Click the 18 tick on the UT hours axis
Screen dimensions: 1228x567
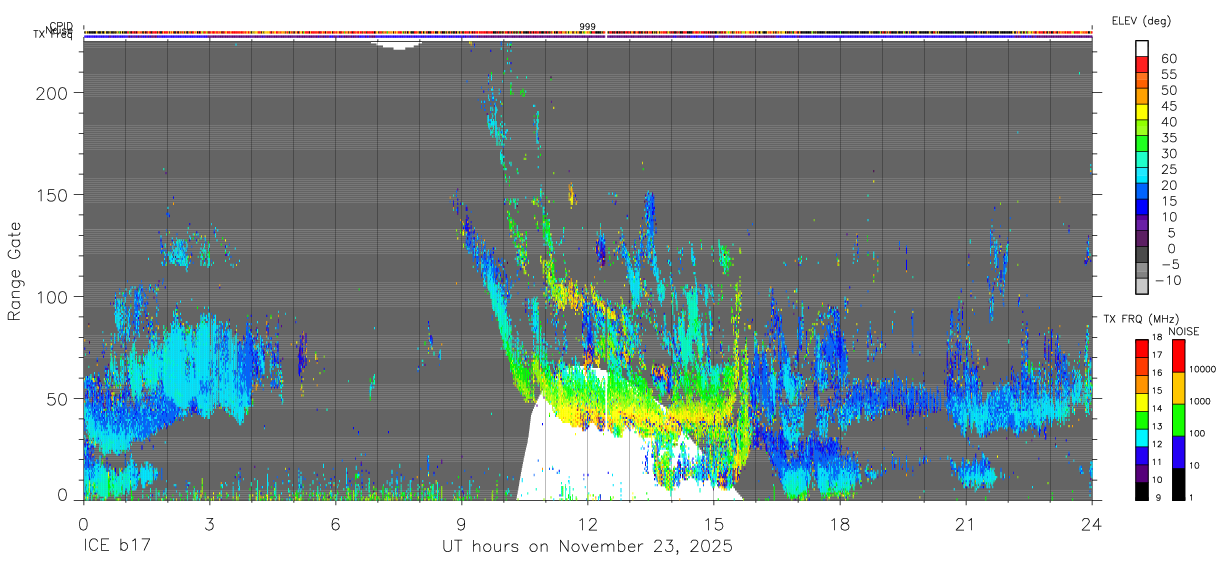pyautogui.click(x=839, y=524)
